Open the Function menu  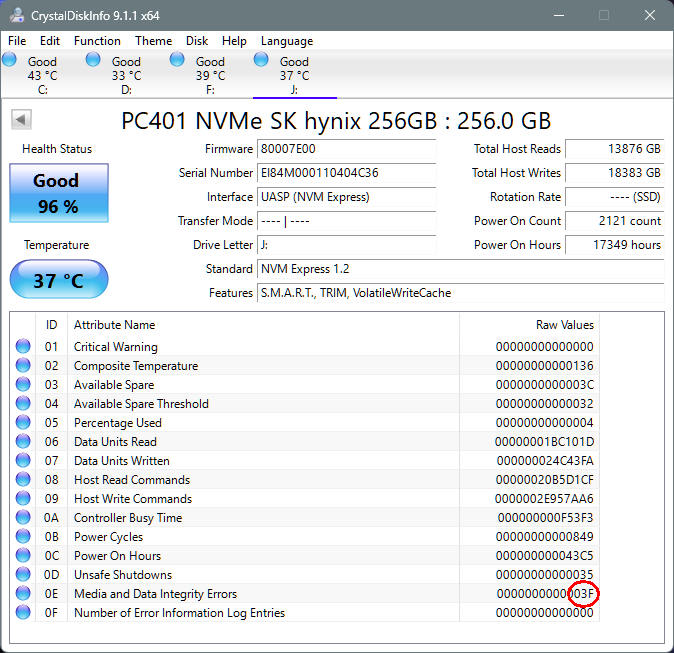pos(97,41)
